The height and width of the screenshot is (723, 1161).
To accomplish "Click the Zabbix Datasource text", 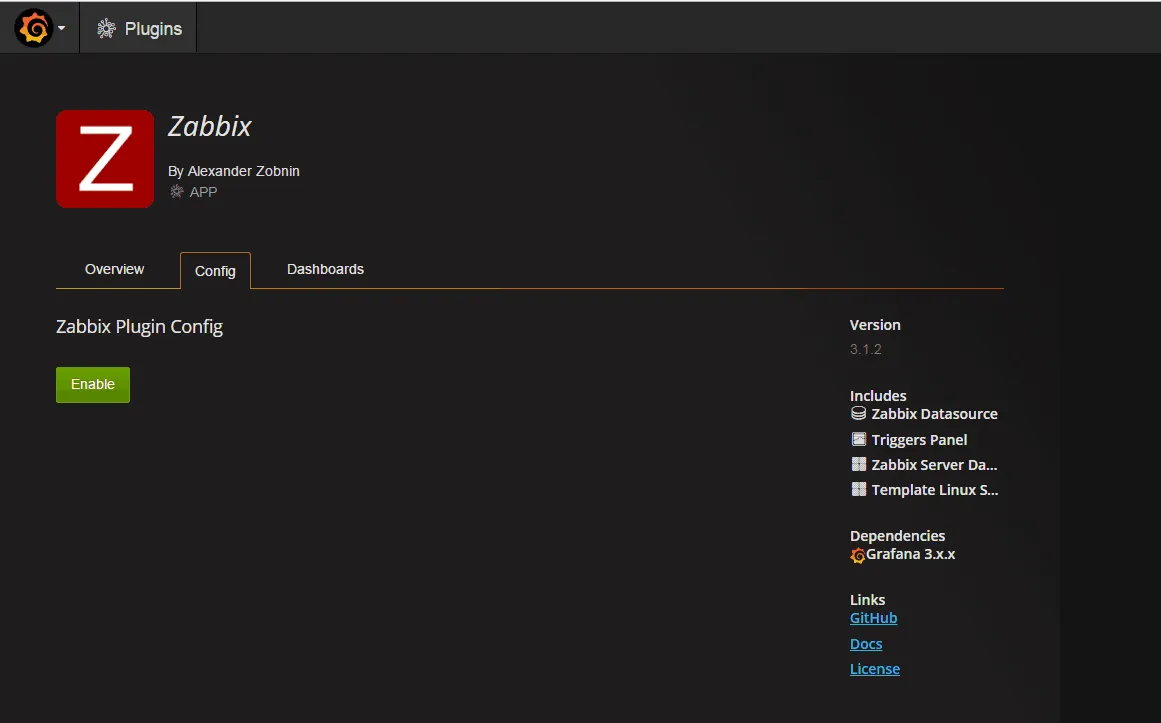I will 934,414.
